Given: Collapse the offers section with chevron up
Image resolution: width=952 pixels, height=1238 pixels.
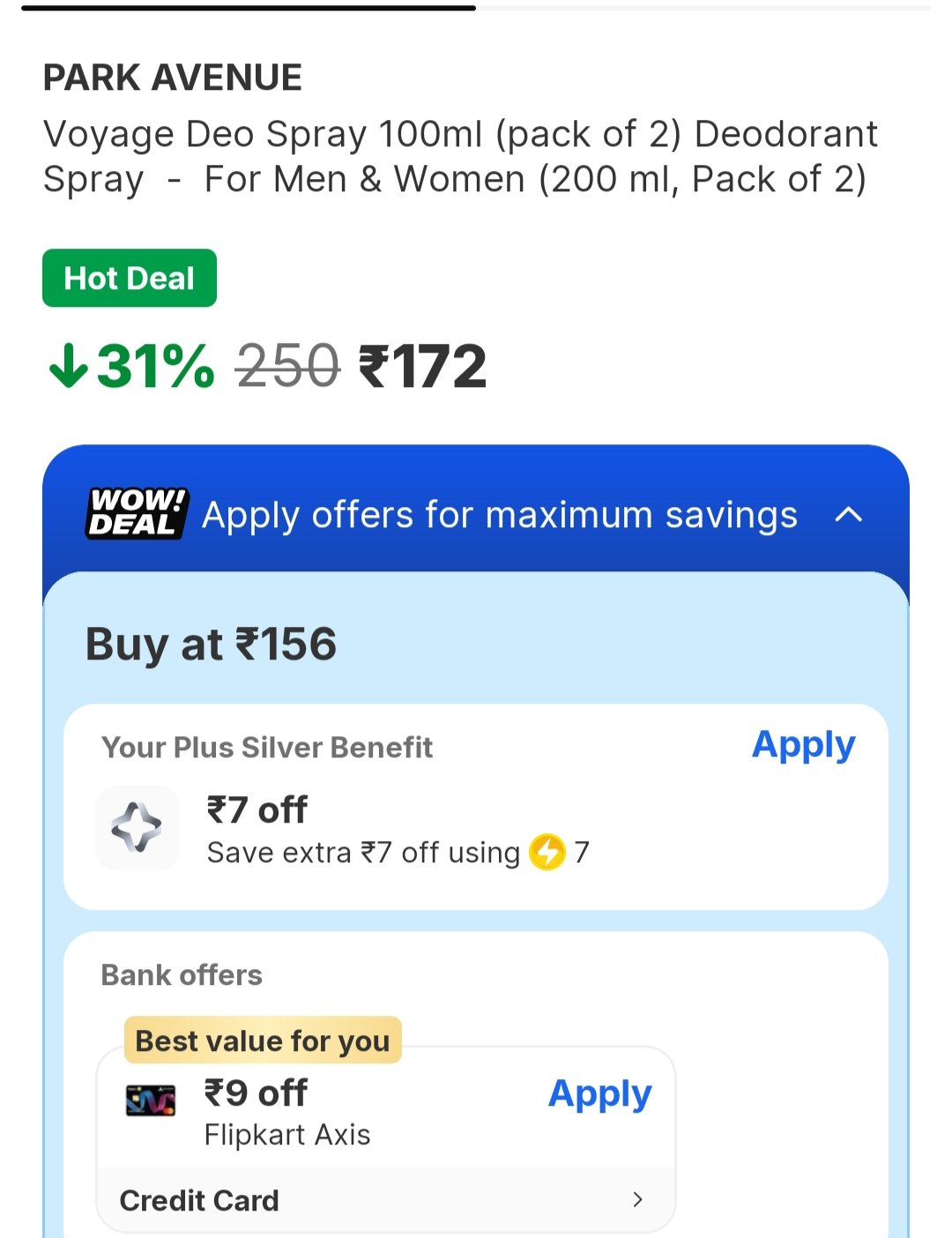Looking at the screenshot, I should click(848, 514).
